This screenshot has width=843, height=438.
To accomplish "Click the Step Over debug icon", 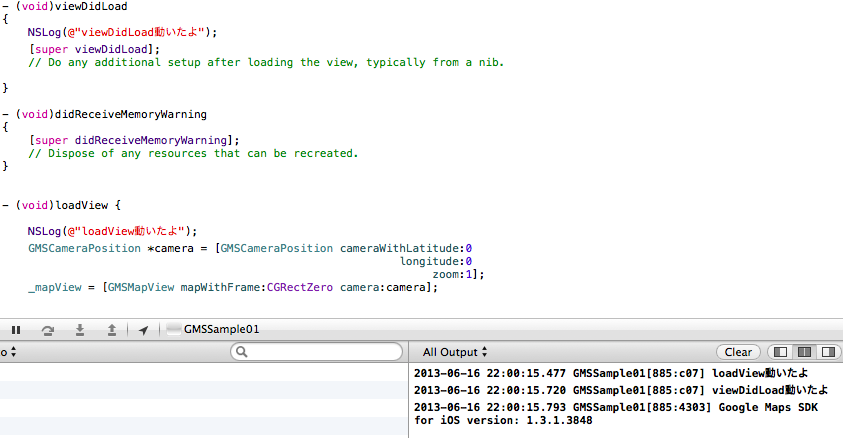I will tap(48, 330).
